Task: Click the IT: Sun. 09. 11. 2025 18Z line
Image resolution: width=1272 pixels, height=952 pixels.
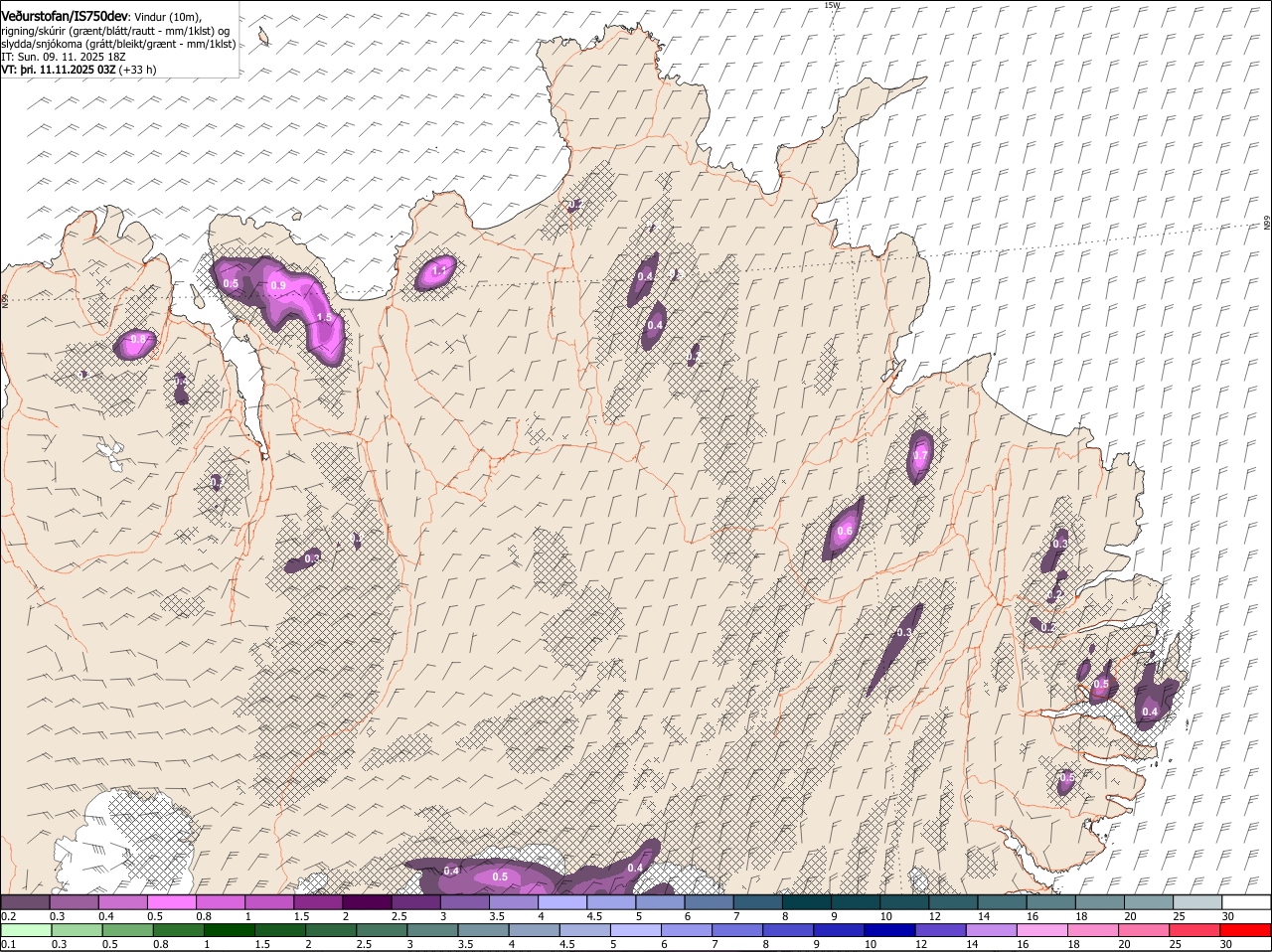Action: point(64,57)
